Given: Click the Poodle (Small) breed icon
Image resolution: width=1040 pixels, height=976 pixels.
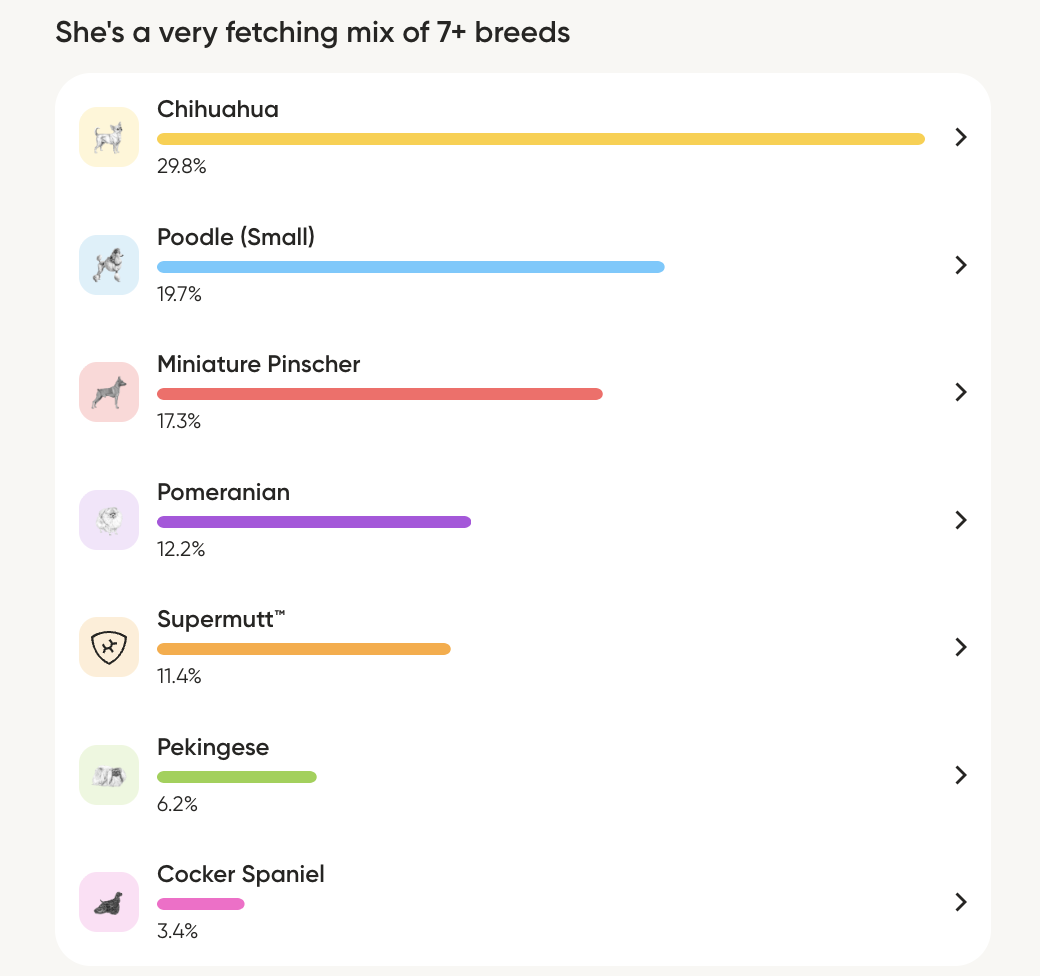Looking at the screenshot, I should click(108, 265).
